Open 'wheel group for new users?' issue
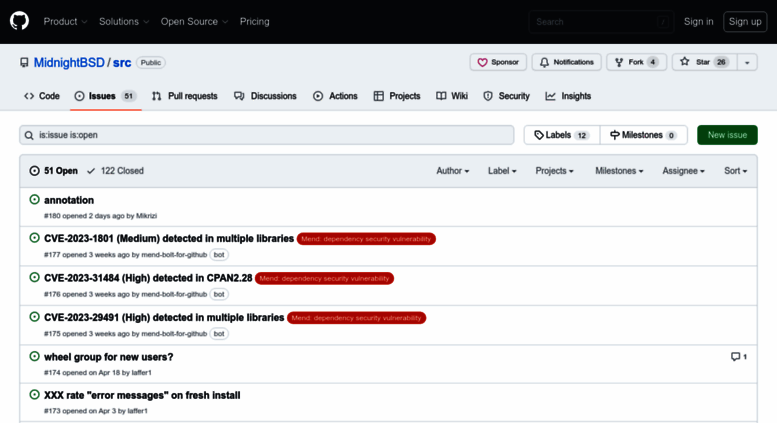Screen dimensions: 777x423 109,357
